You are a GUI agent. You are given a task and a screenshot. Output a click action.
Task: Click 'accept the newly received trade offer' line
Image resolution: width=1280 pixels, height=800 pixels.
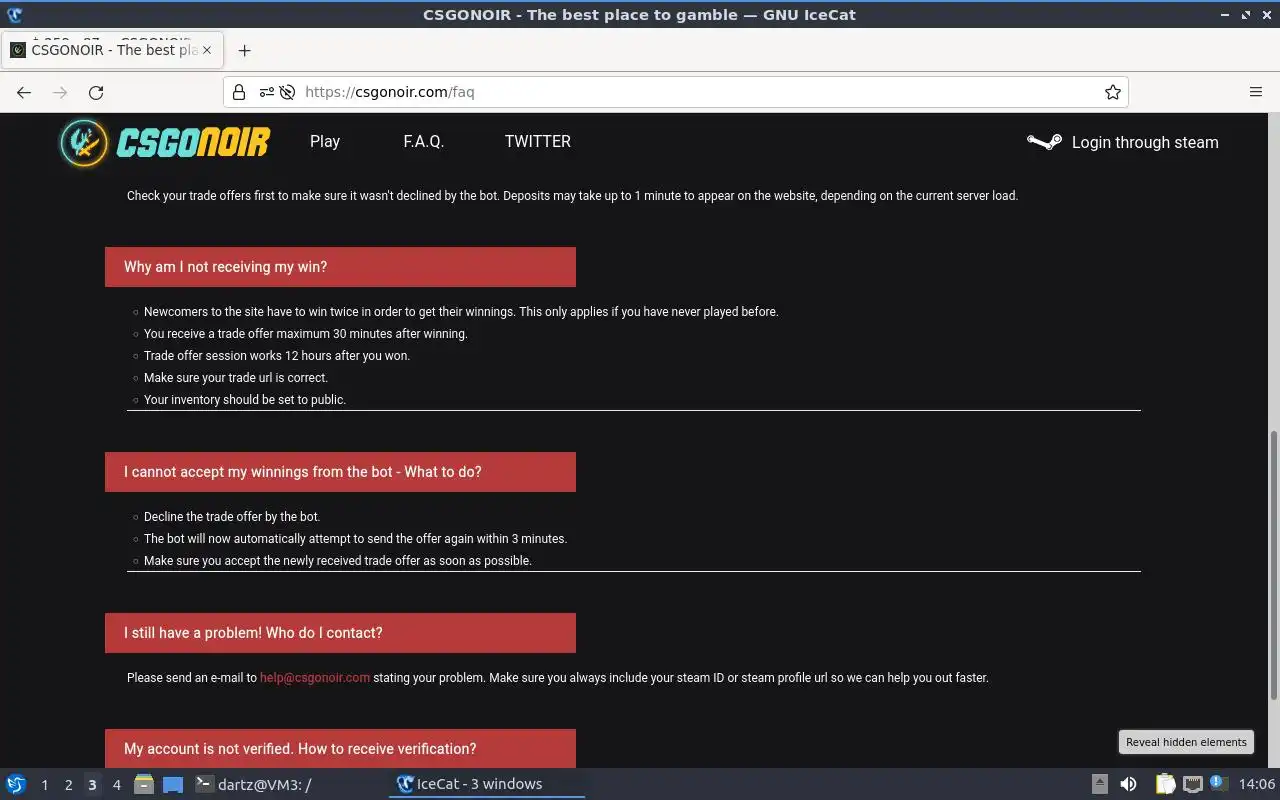point(338,561)
